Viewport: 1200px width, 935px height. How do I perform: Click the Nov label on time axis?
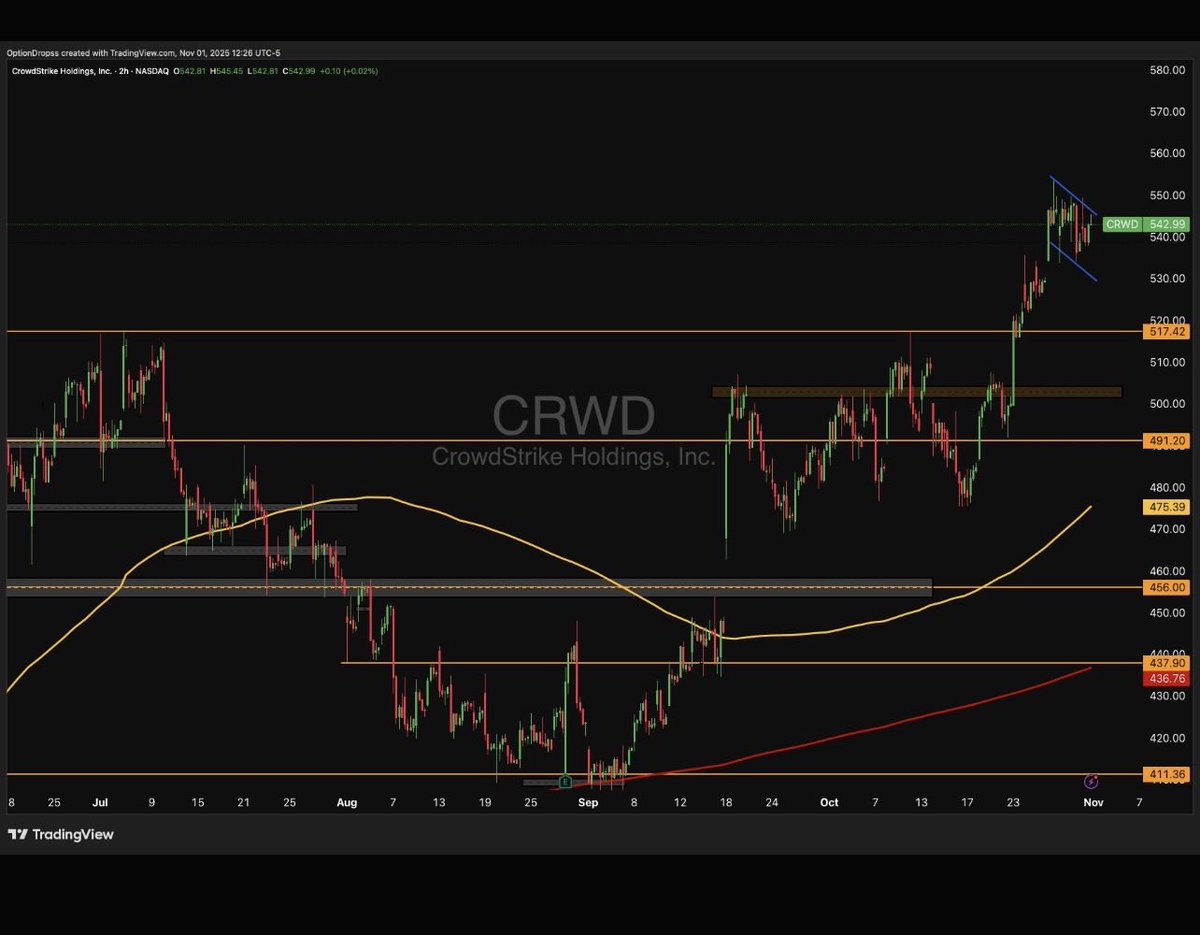pos(1093,802)
